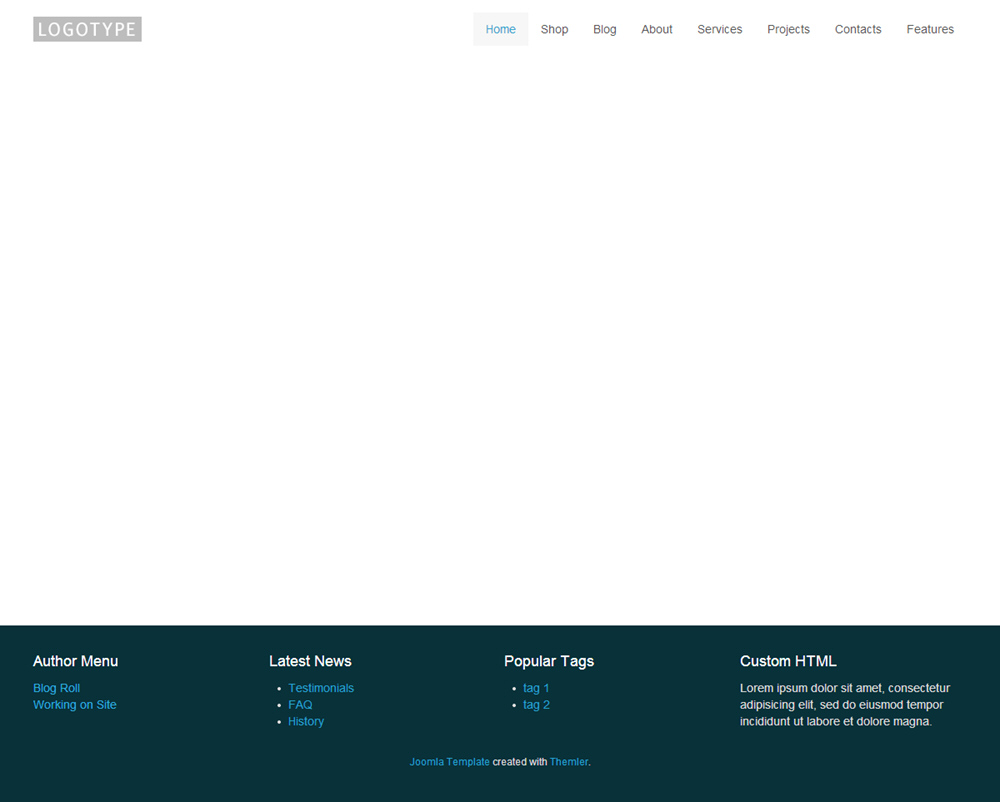Navigate to the Projects page
The width and height of the screenshot is (1000, 802).
point(788,29)
